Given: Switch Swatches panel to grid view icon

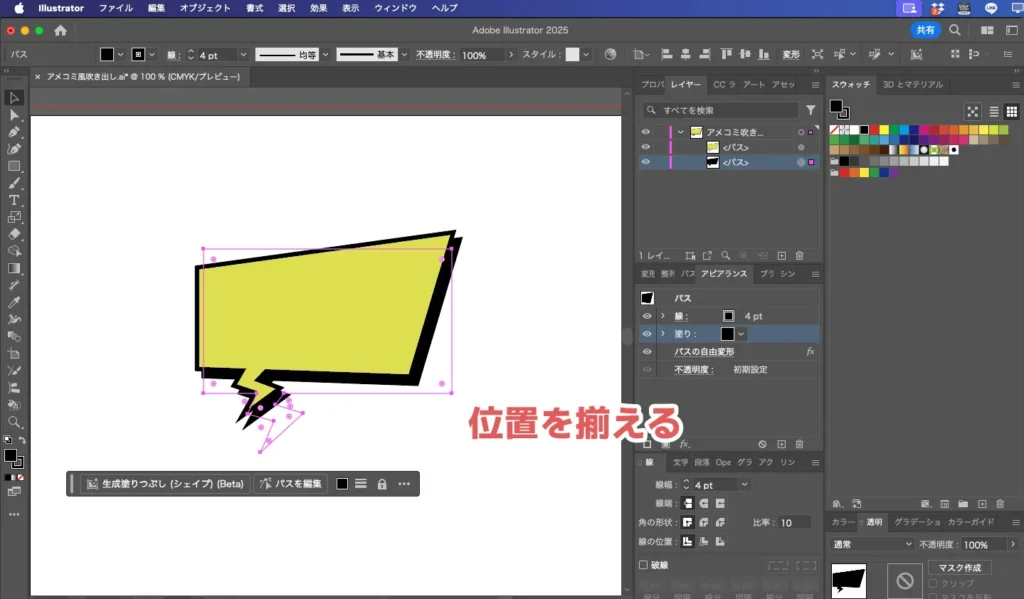Looking at the screenshot, I should pos(1011,111).
